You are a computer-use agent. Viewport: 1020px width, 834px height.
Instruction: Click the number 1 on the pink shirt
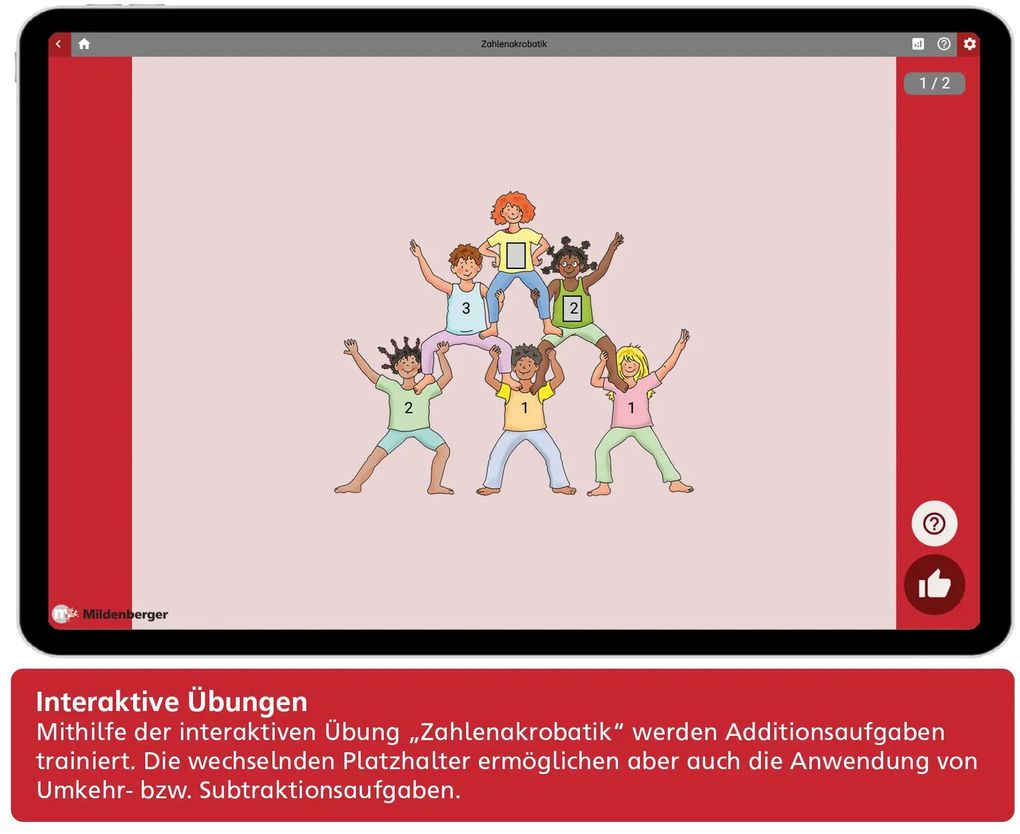point(630,408)
